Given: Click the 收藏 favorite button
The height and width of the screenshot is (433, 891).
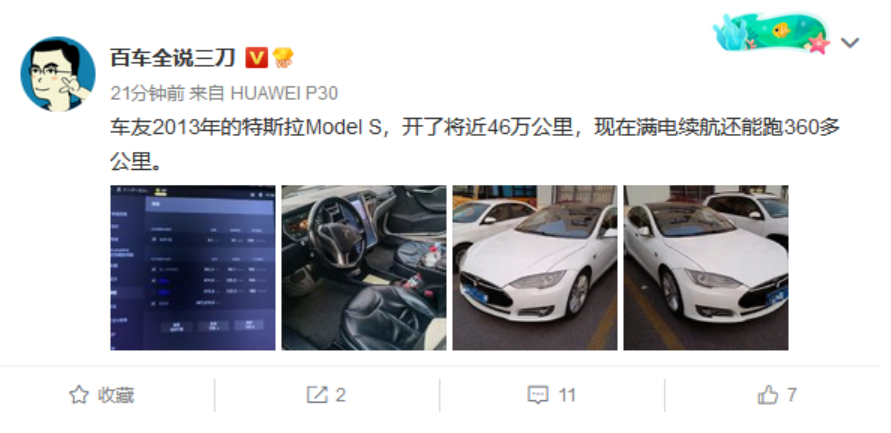Looking at the screenshot, I should 116,395.
